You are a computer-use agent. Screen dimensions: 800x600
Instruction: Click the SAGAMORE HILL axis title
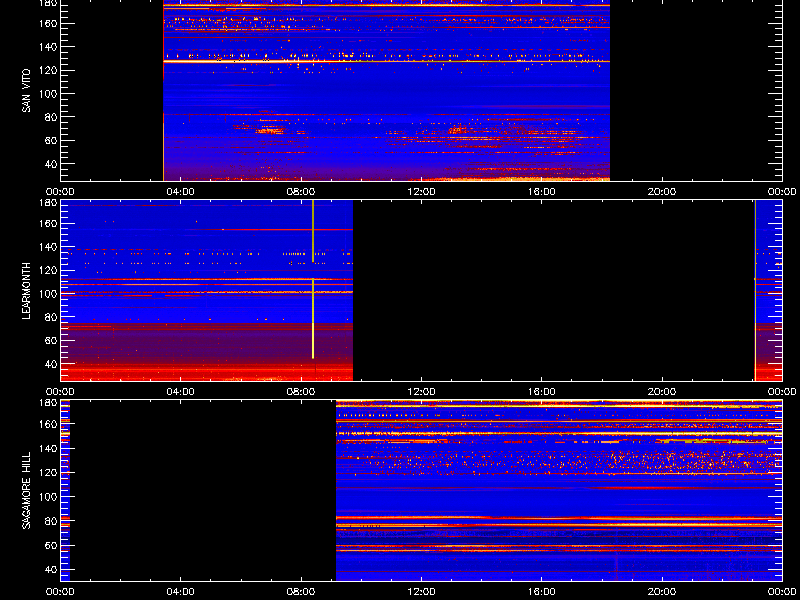(26, 490)
